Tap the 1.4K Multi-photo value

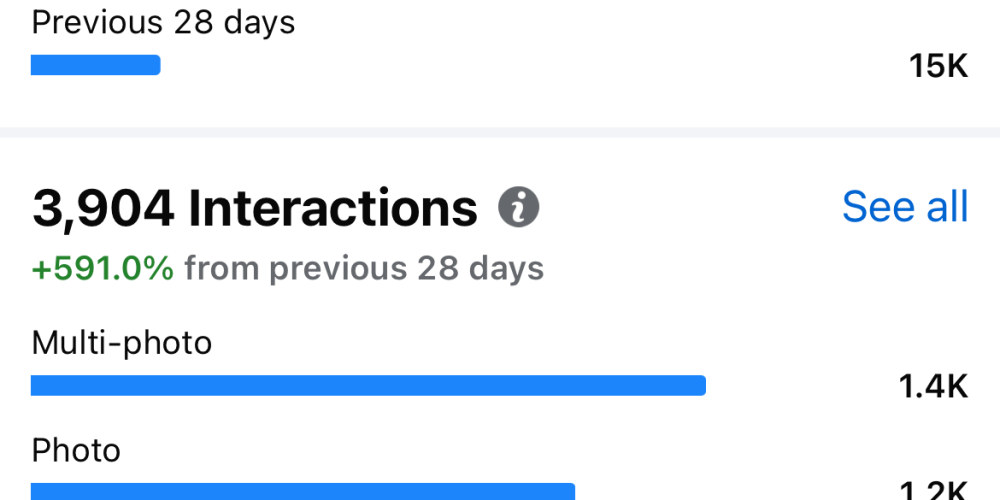[933, 386]
